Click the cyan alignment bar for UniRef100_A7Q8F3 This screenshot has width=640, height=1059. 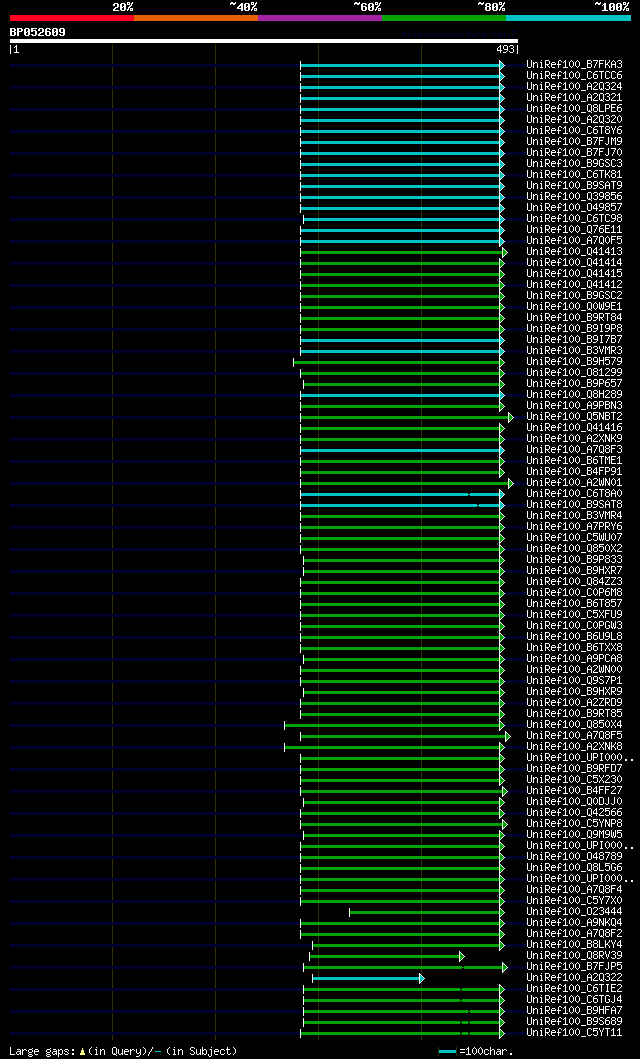click(x=402, y=450)
